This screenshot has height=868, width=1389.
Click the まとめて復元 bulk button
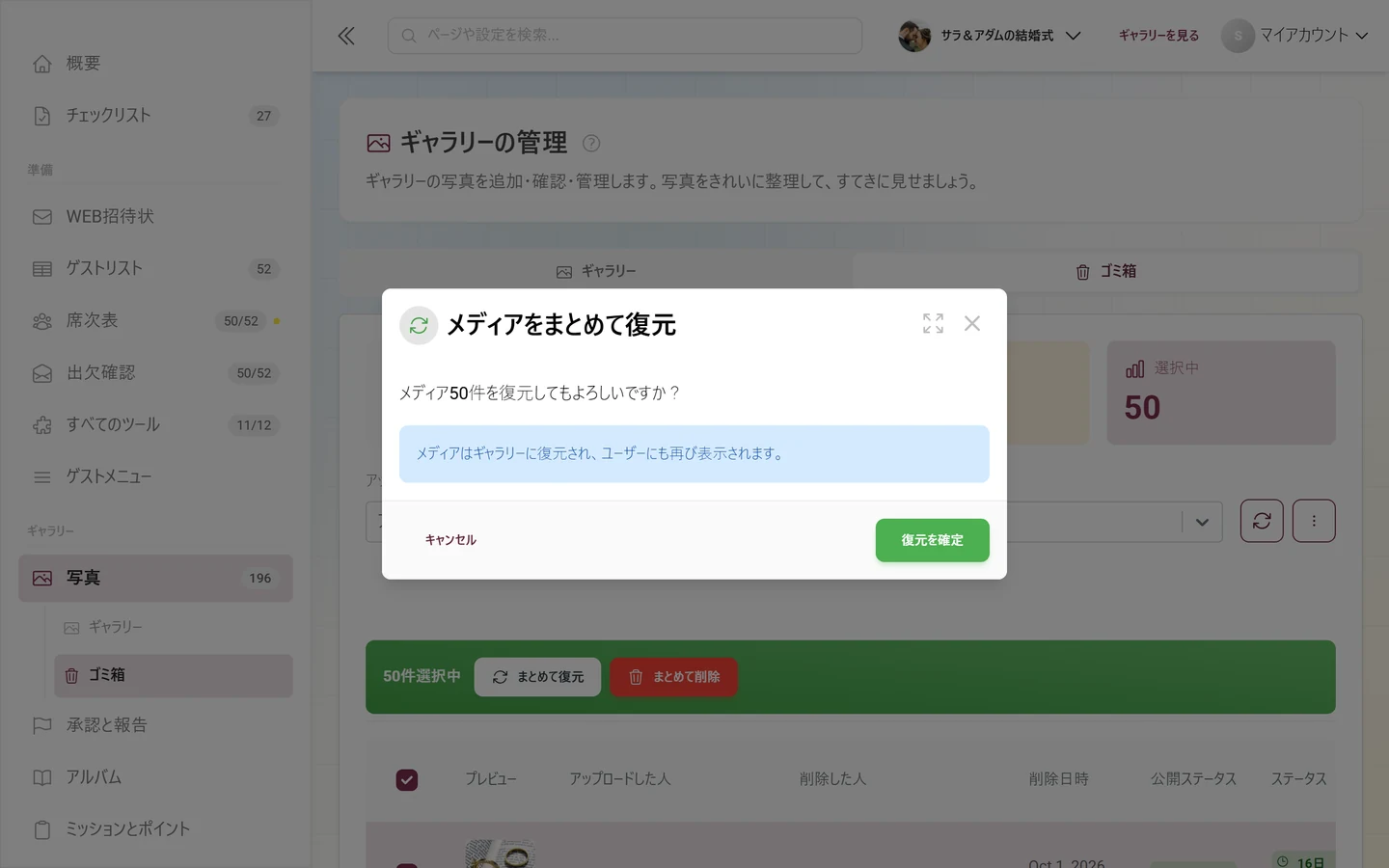tap(537, 677)
